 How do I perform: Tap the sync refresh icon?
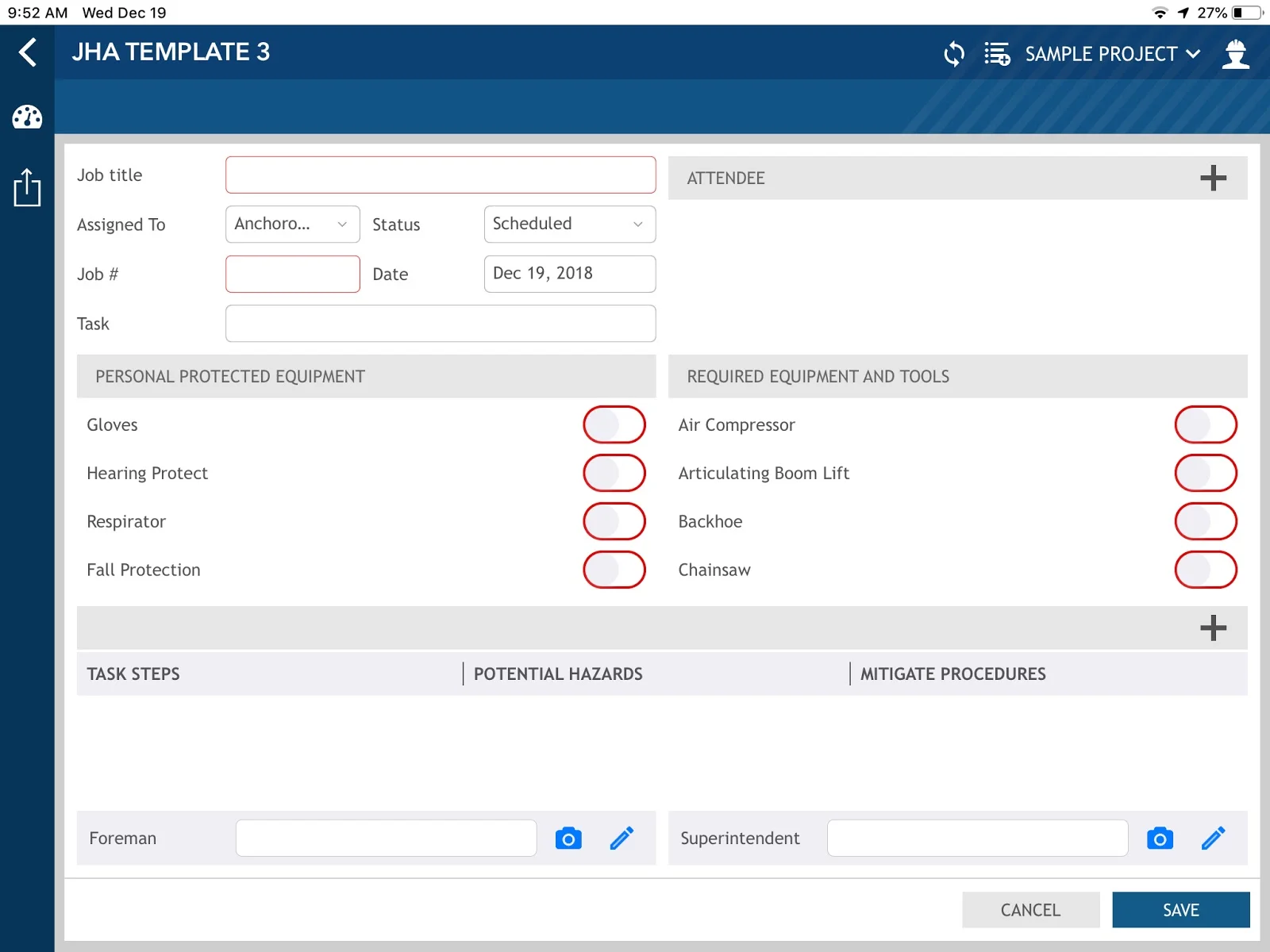click(954, 54)
